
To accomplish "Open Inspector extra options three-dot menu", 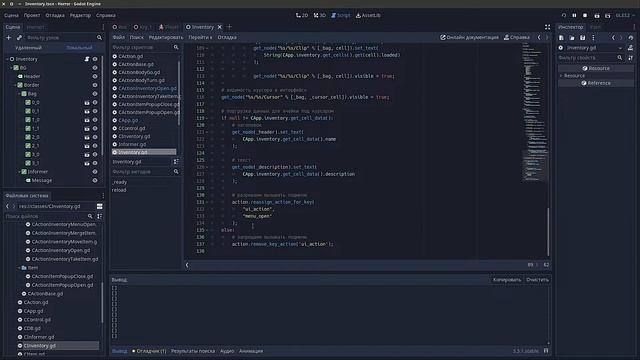I will coord(593,38).
